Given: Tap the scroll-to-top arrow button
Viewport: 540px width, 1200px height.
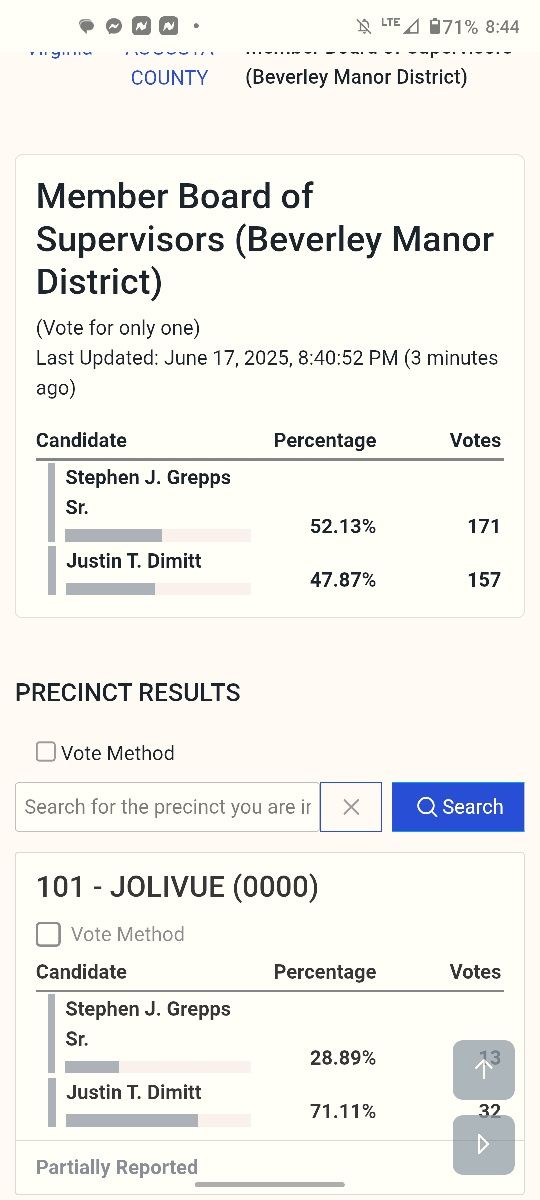Looking at the screenshot, I should (x=484, y=1070).
